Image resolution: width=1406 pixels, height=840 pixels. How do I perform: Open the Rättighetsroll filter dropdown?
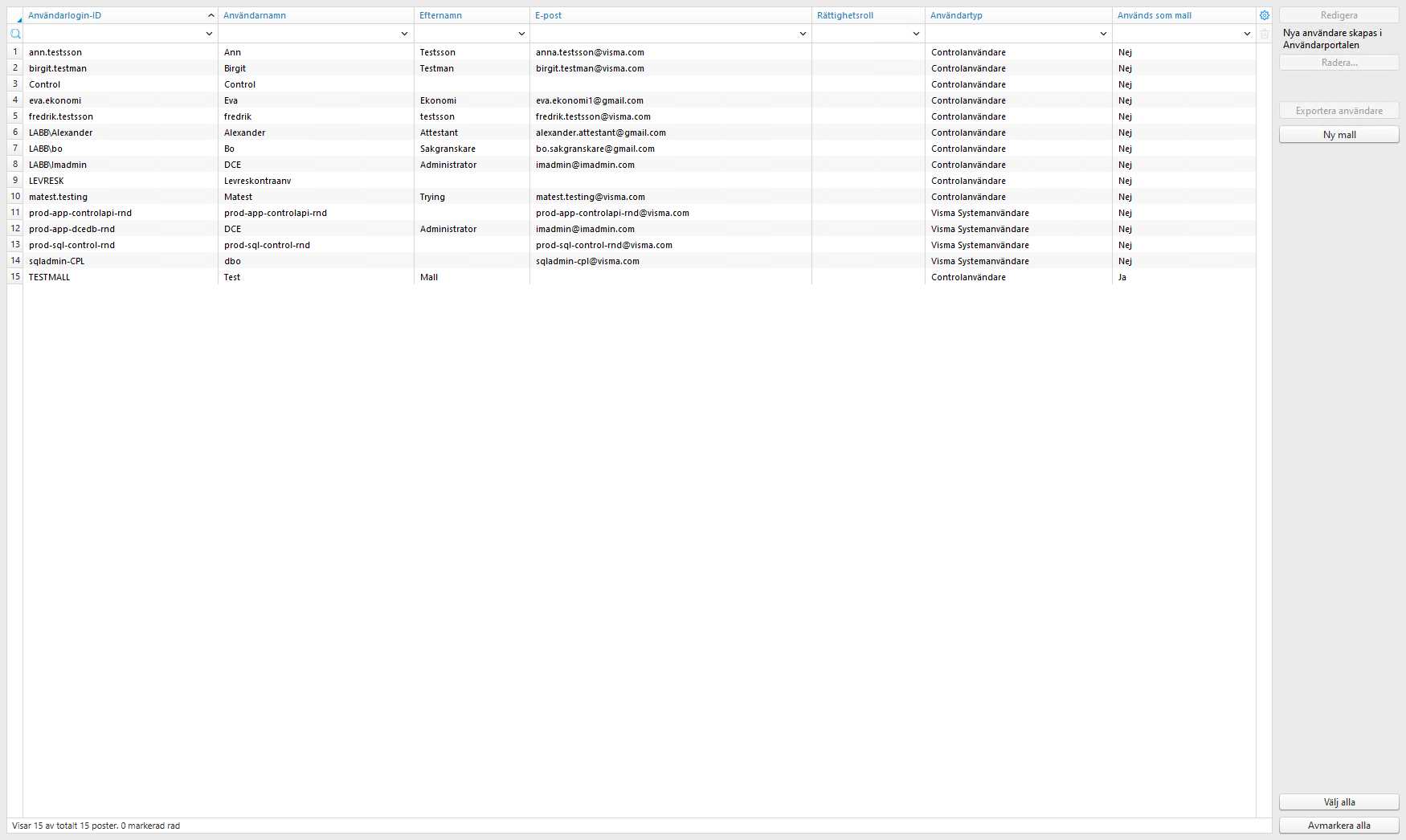coord(916,33)
